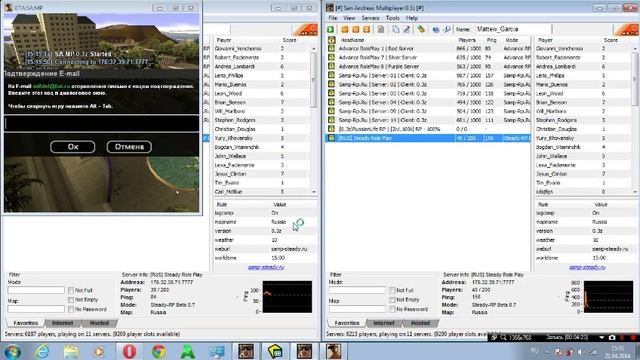Enable Not Empty filter in right window

[392, 300]
